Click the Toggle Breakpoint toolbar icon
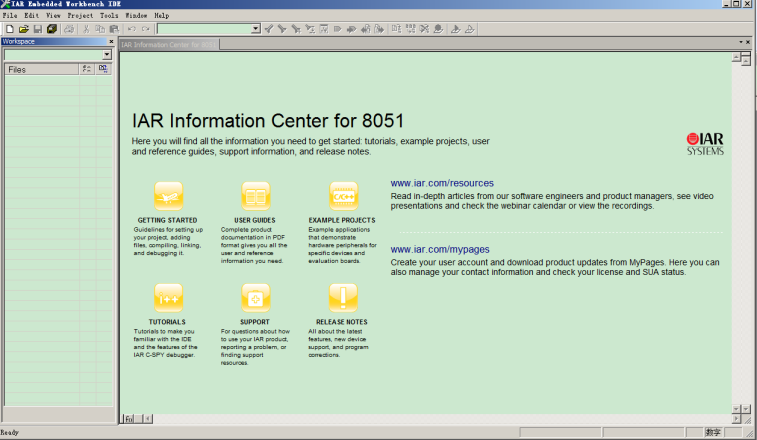757x440 pixels. 438,29
